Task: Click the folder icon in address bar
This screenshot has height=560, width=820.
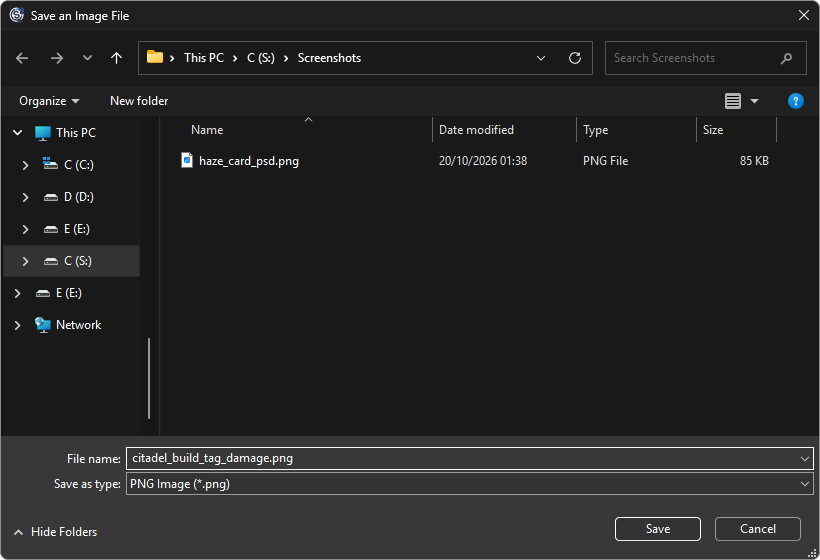Action: point(155,57)
